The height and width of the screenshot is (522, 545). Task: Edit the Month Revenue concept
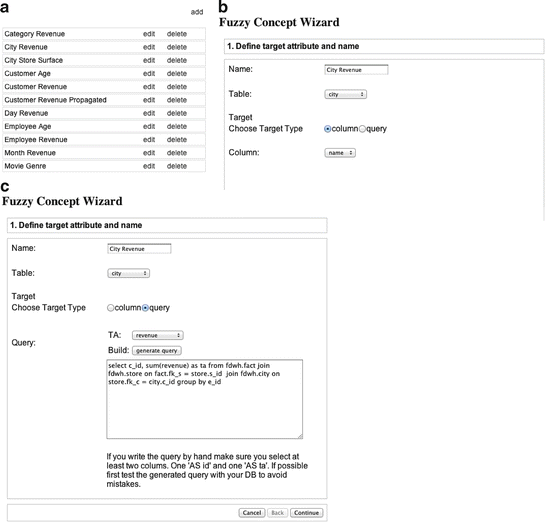click(149, 153)
